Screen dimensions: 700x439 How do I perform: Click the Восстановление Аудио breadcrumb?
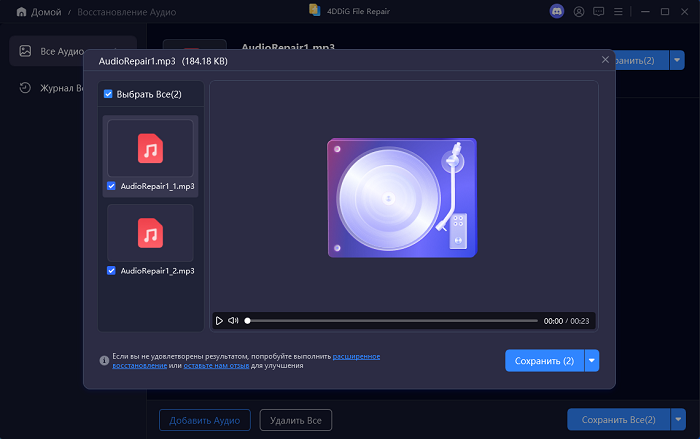coord(127,12)
